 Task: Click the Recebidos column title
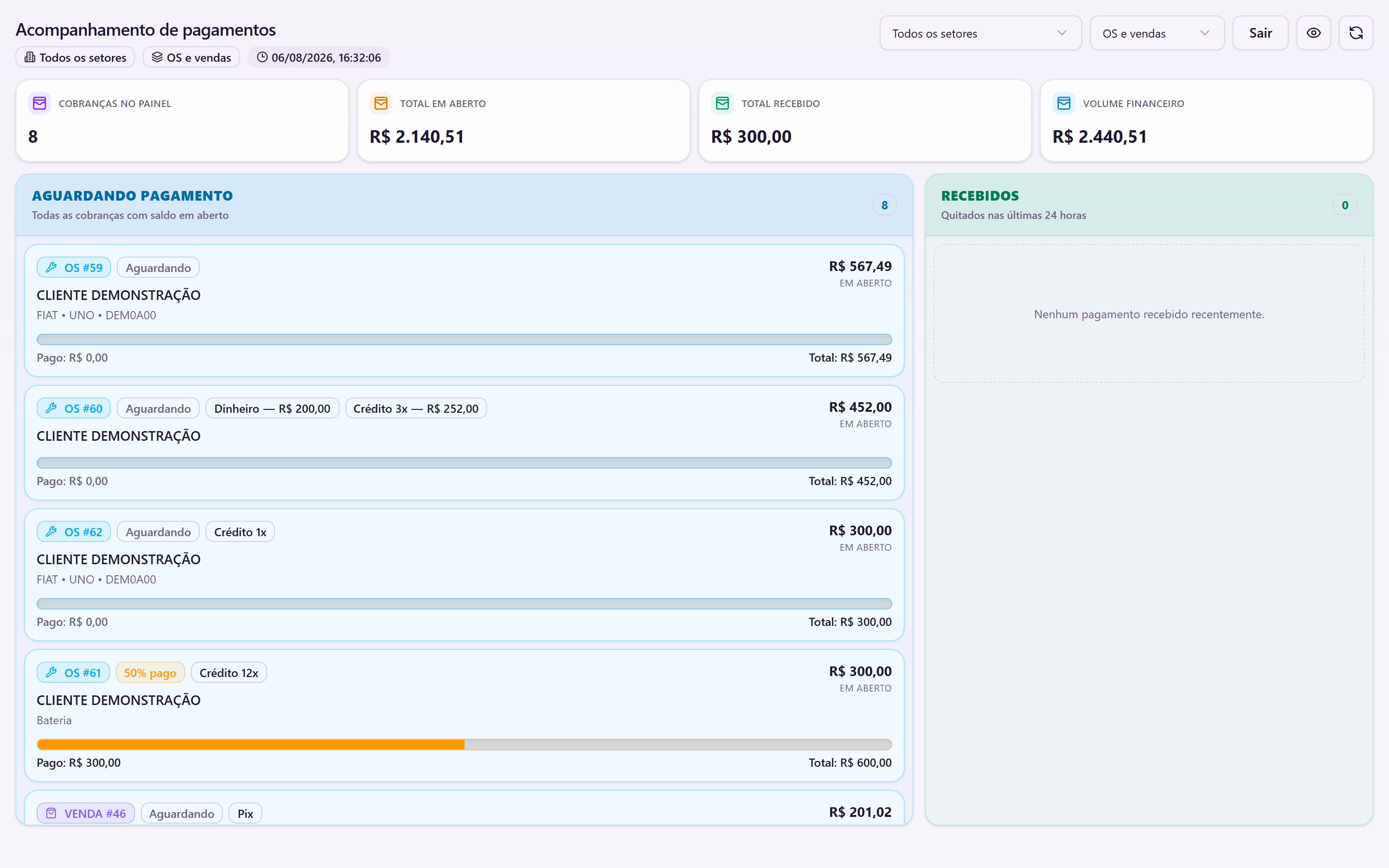[x=980, y=196]
